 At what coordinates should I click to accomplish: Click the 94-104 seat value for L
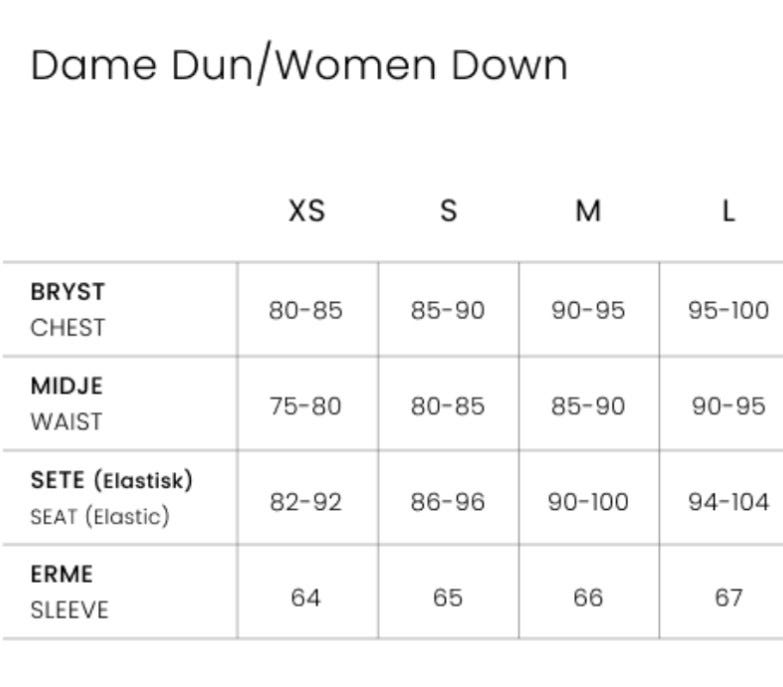(x=729, y=502)
